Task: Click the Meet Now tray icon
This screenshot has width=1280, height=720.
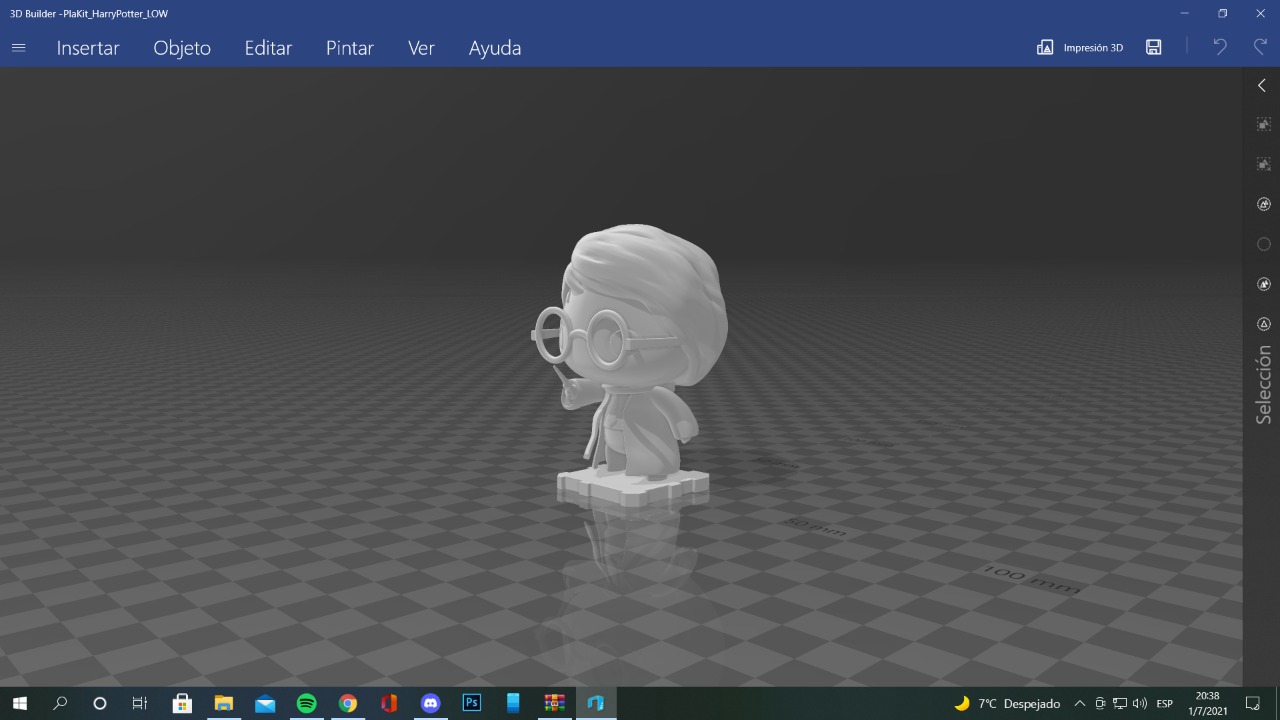Action: [x=1100, y=703]
